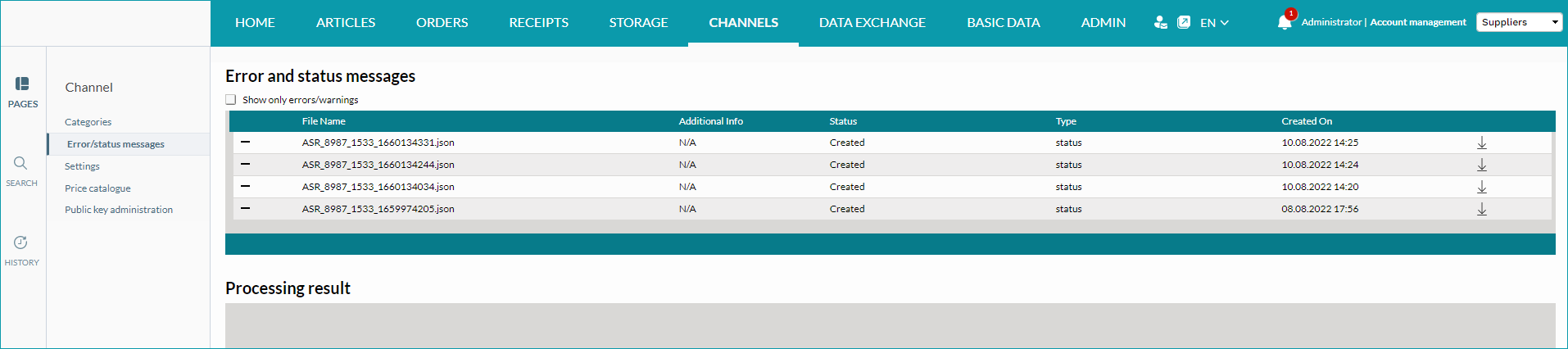Select Error/status messages sidebar item
The image size is (1568, 349).
pyautogui.click(x=116, y=144)
